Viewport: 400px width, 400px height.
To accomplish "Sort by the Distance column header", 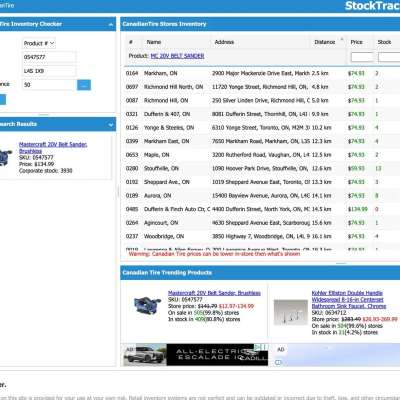I will click(x=325, y=42).
